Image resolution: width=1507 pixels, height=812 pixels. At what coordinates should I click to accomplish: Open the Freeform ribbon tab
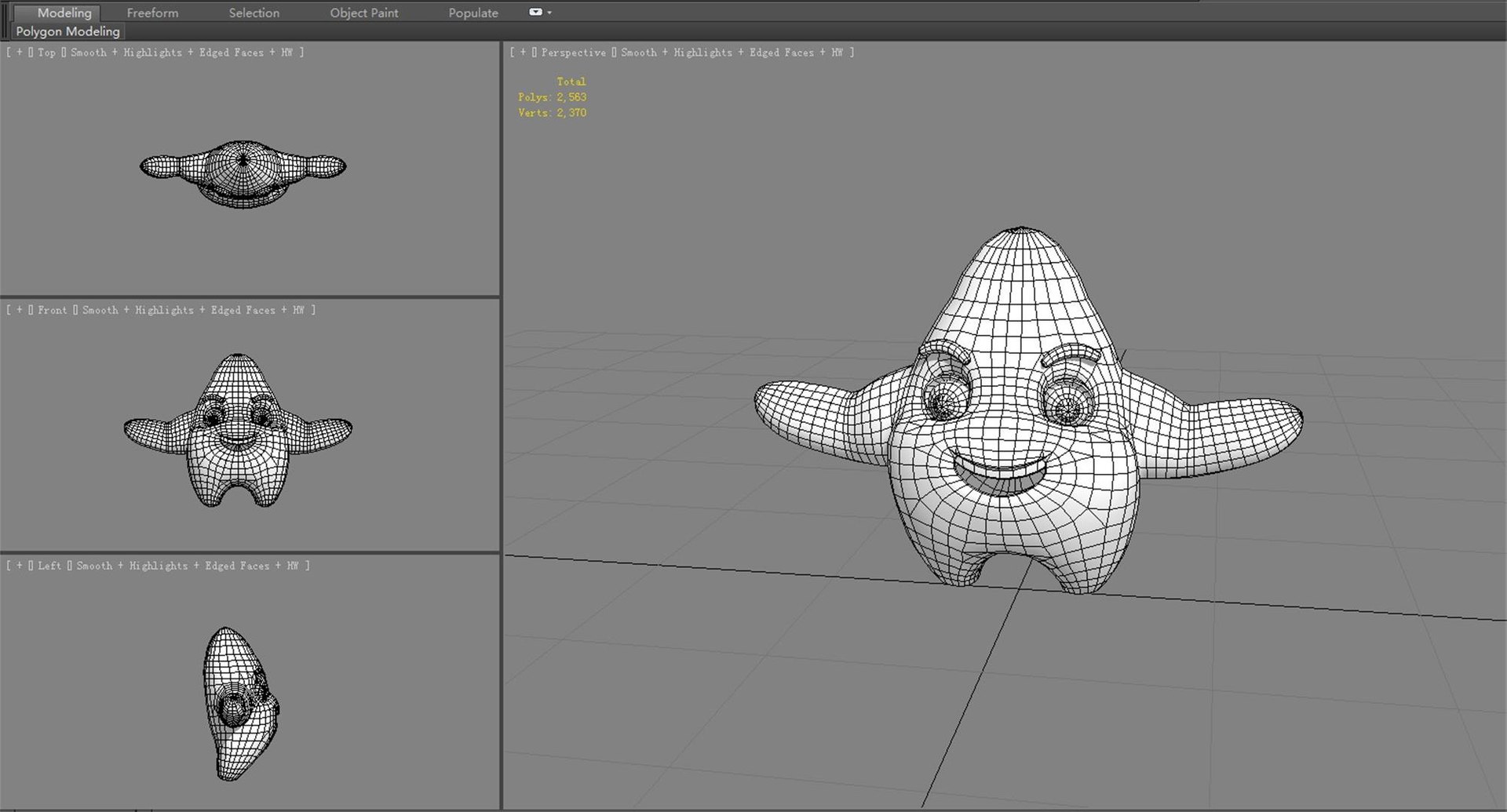click(x=152, y=13)
